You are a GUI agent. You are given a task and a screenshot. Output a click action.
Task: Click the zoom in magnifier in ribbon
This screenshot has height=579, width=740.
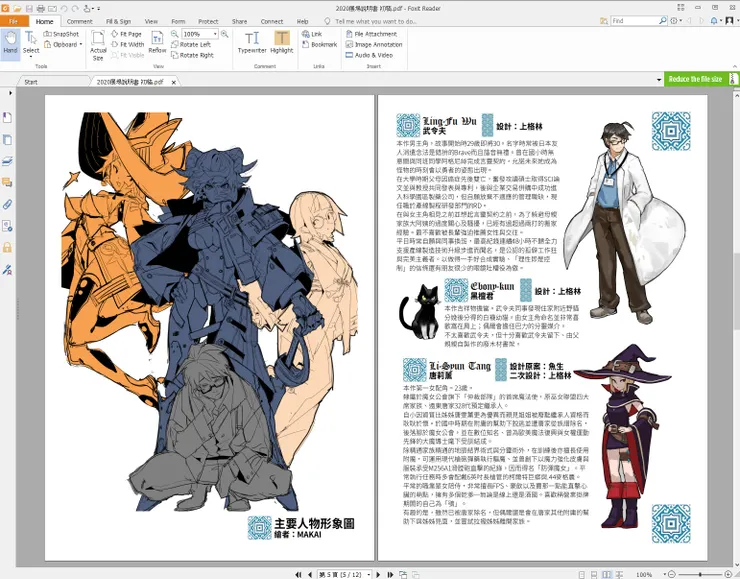point(225,34)
